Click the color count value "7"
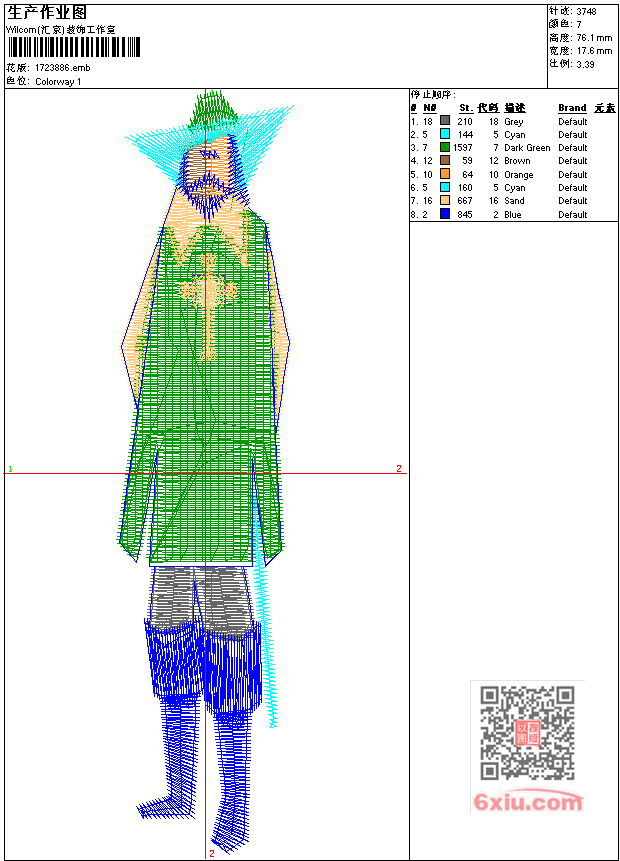The image size is (620, 861). click(x=579, y=24)
